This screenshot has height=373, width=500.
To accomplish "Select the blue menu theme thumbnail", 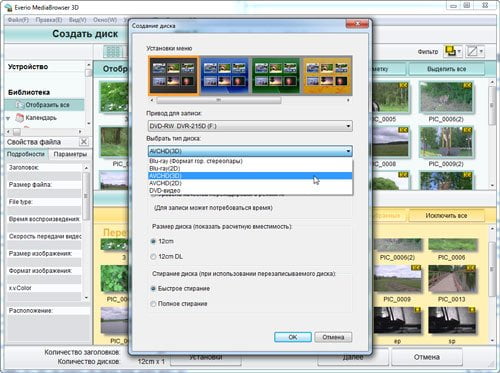I will coord(225,75).
